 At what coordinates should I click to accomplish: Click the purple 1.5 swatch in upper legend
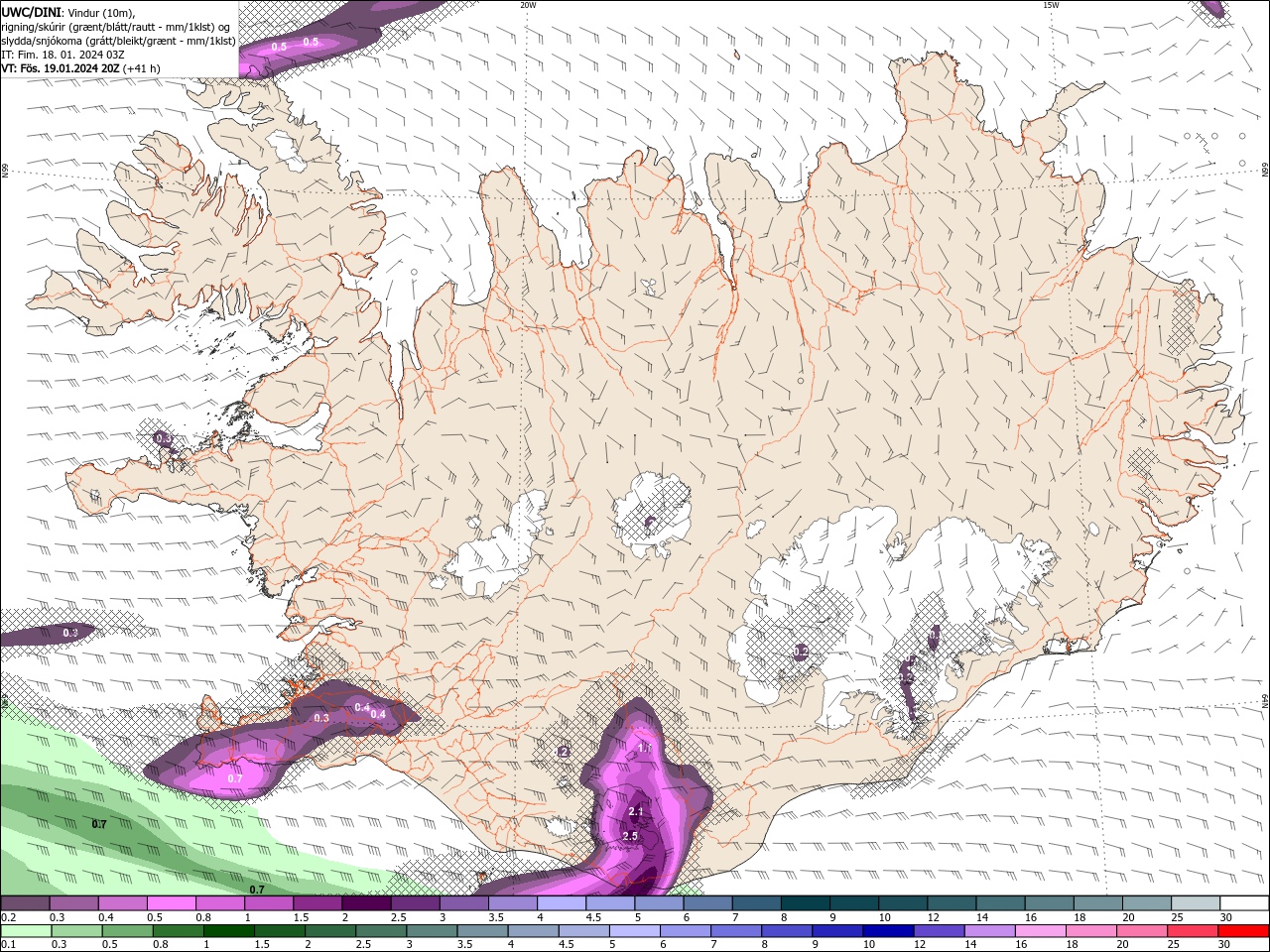click(317, 903)
